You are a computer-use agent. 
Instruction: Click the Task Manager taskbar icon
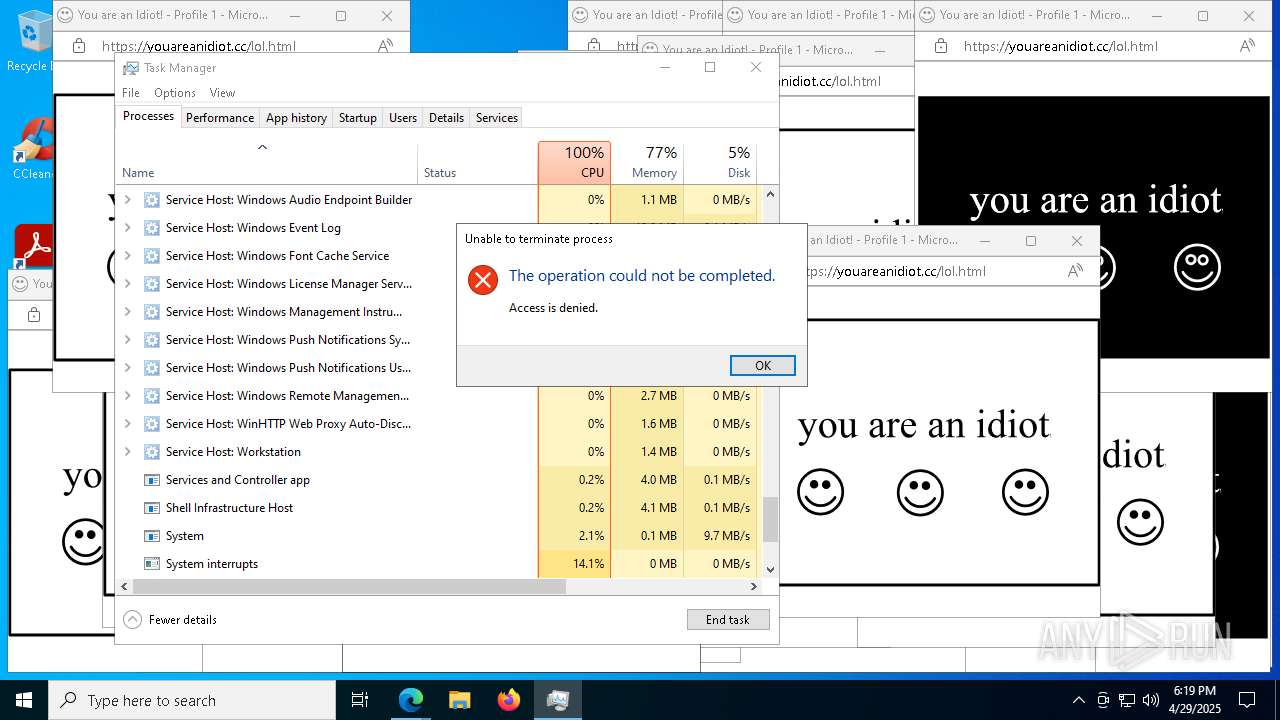557,700
